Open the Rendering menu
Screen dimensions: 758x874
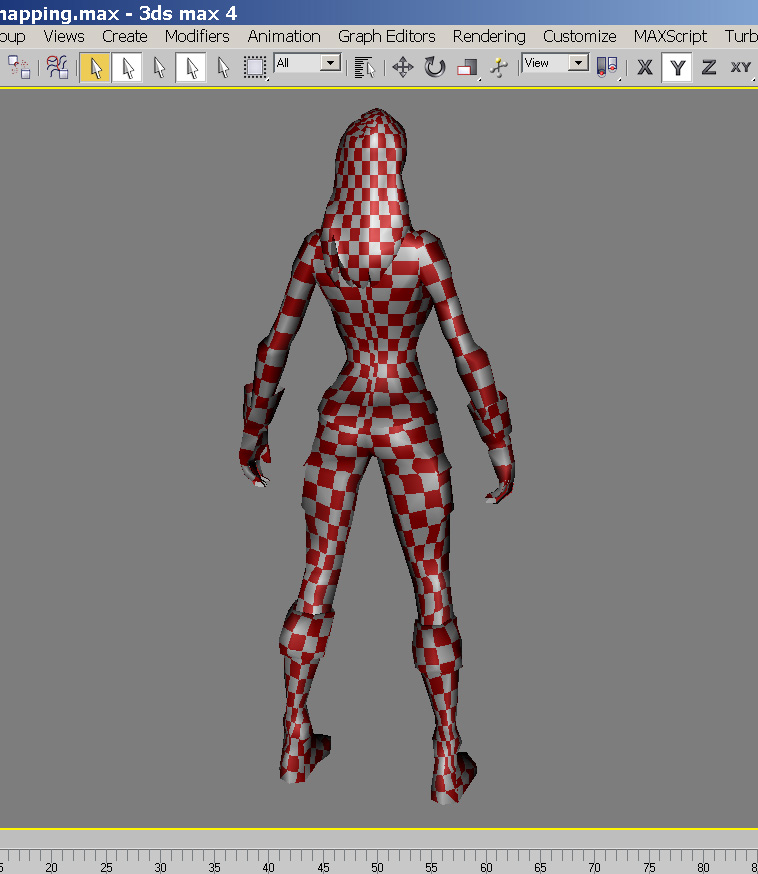tap(488, 36)
